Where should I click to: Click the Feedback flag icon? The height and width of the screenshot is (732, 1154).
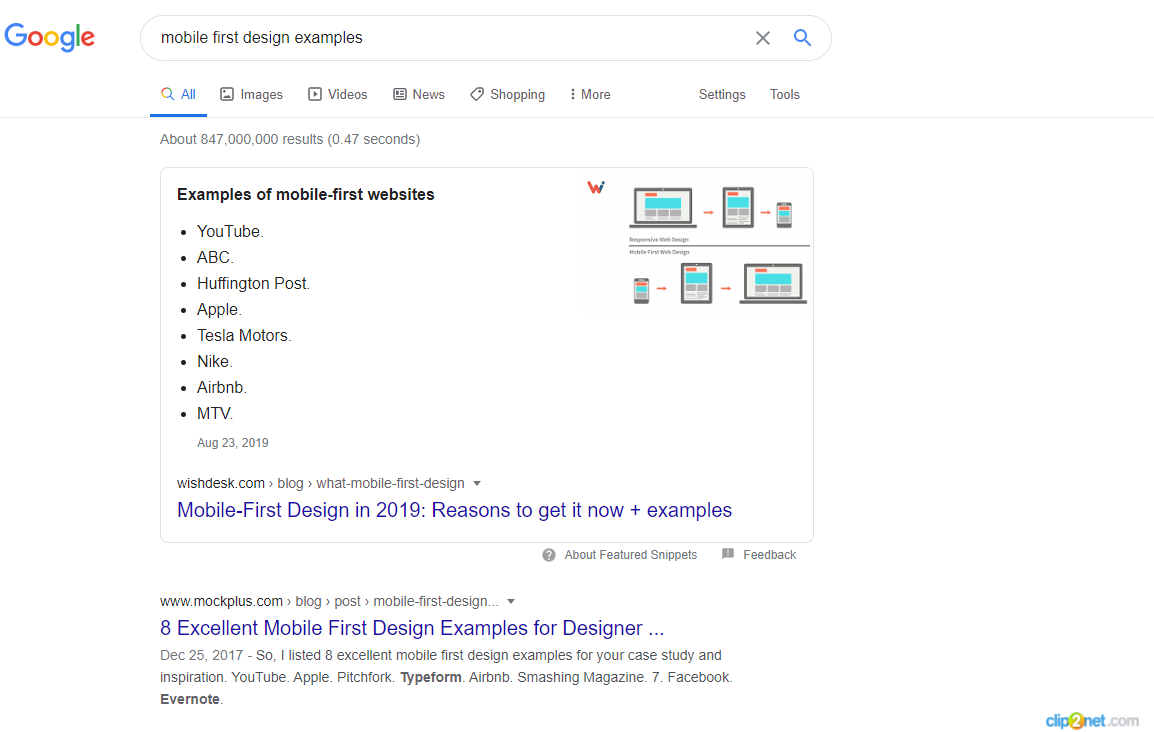[728, 554]
